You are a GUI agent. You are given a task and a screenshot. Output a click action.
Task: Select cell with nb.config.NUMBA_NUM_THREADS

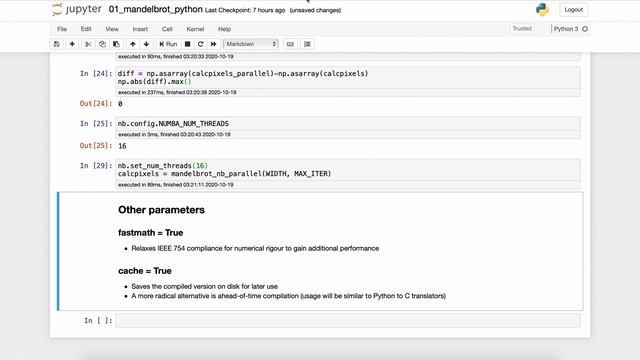[x=348, y=124]
